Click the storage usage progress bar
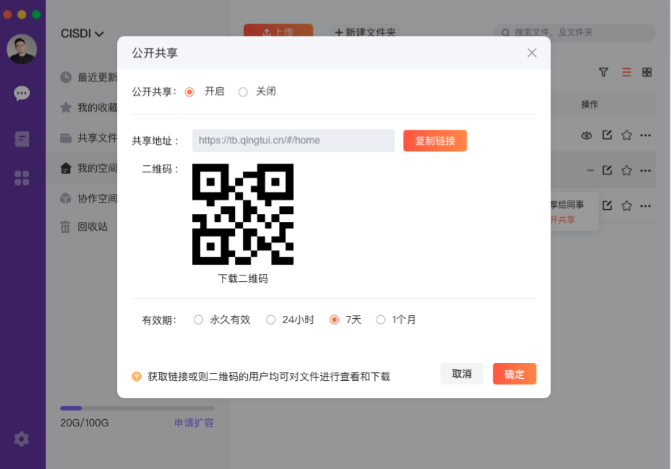The height and width of the screenshot is (469, 671). click(x=137, y=408)
